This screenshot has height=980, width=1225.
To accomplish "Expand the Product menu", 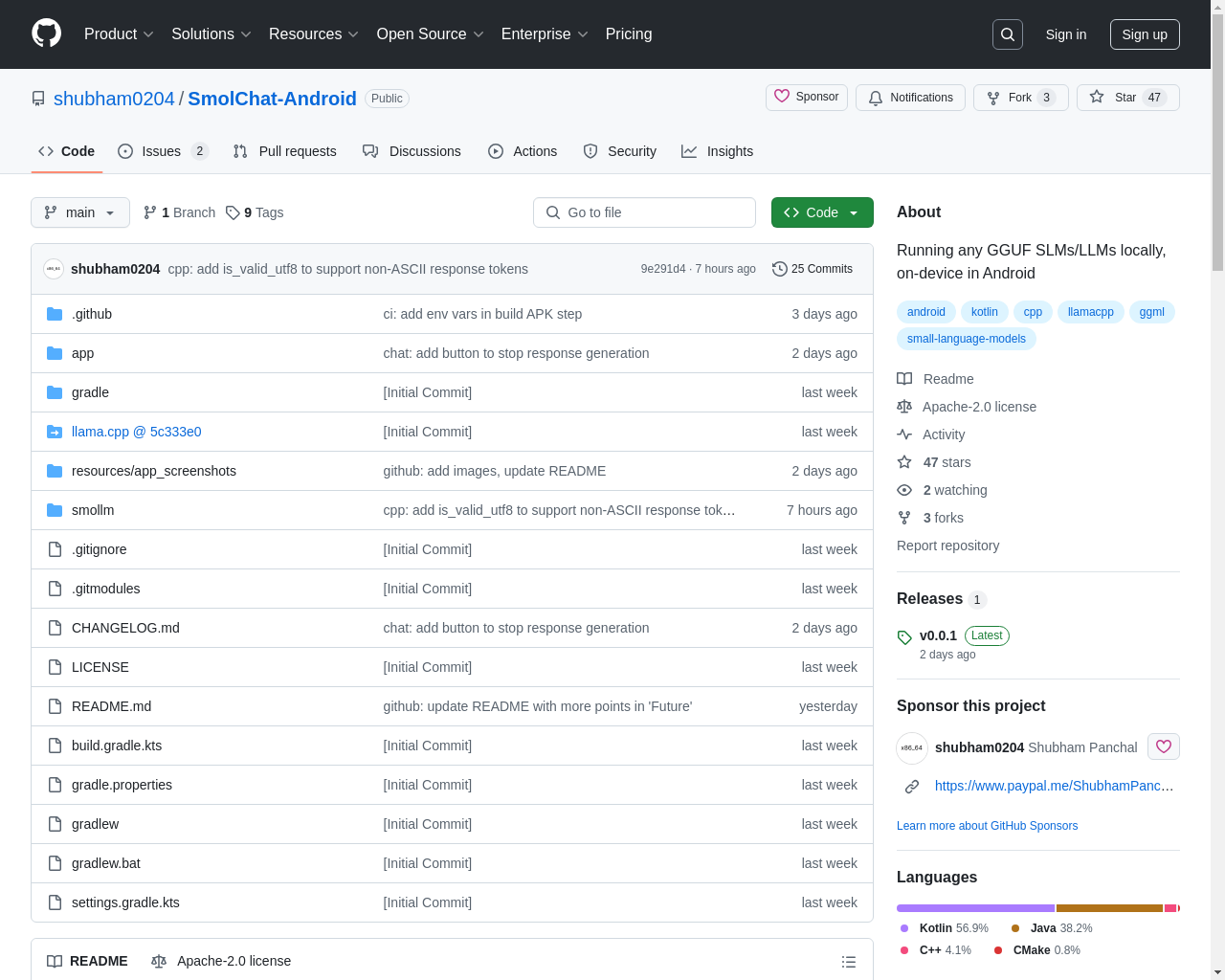I will tap(119, 34).
